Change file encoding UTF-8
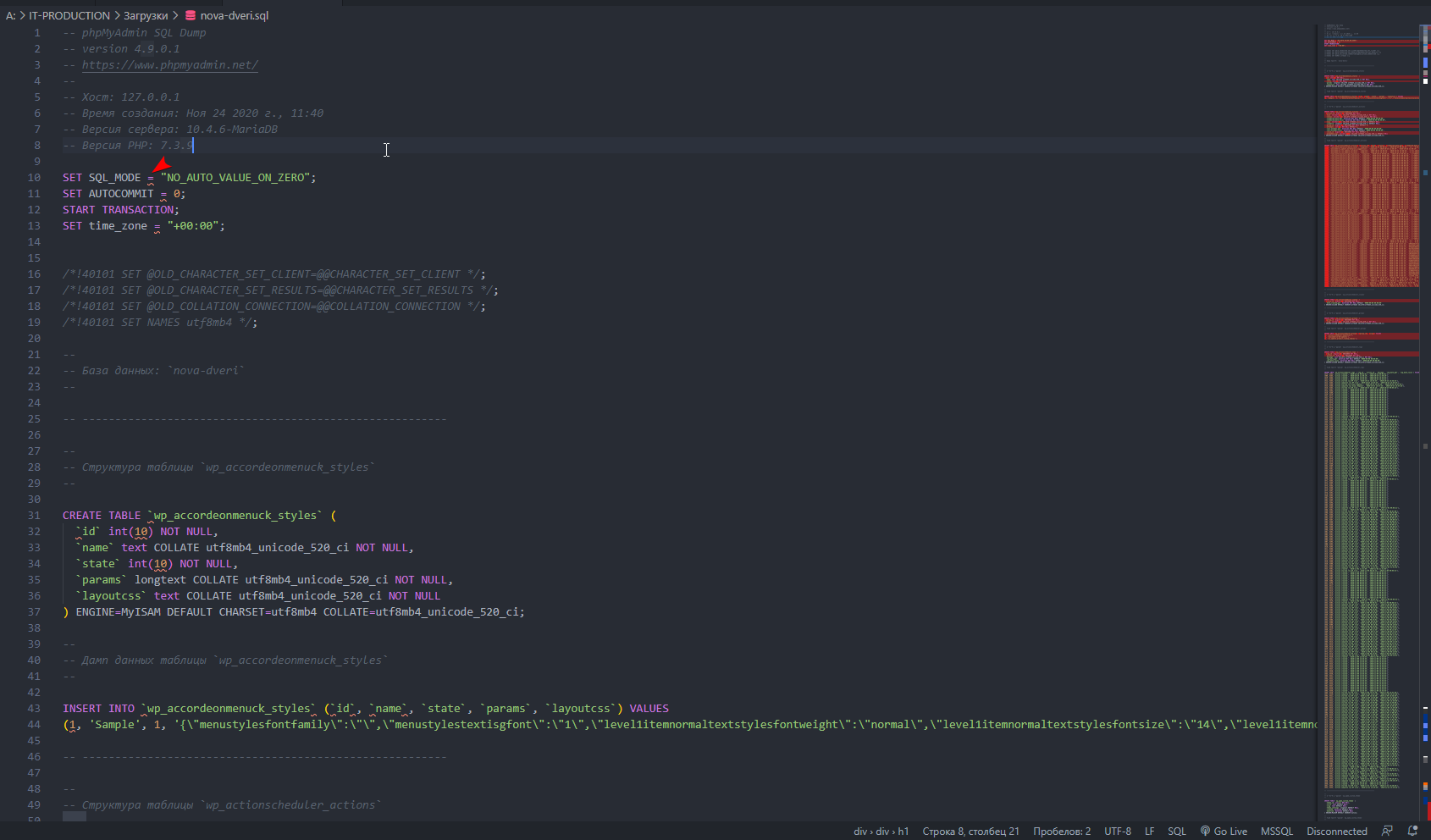 coord(1118,831)
